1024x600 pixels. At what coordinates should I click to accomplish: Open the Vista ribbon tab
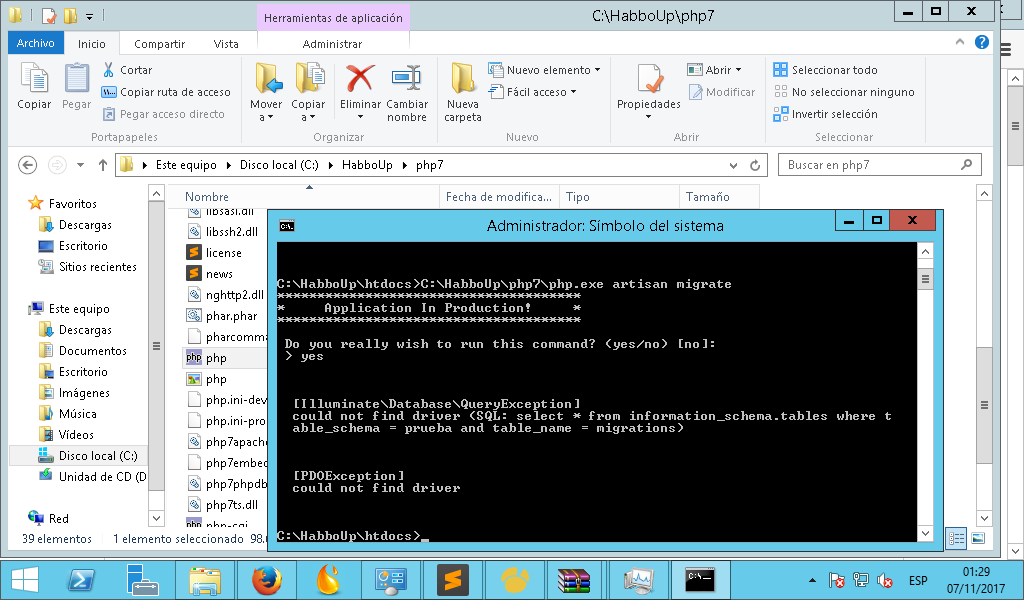coord(227,43)
